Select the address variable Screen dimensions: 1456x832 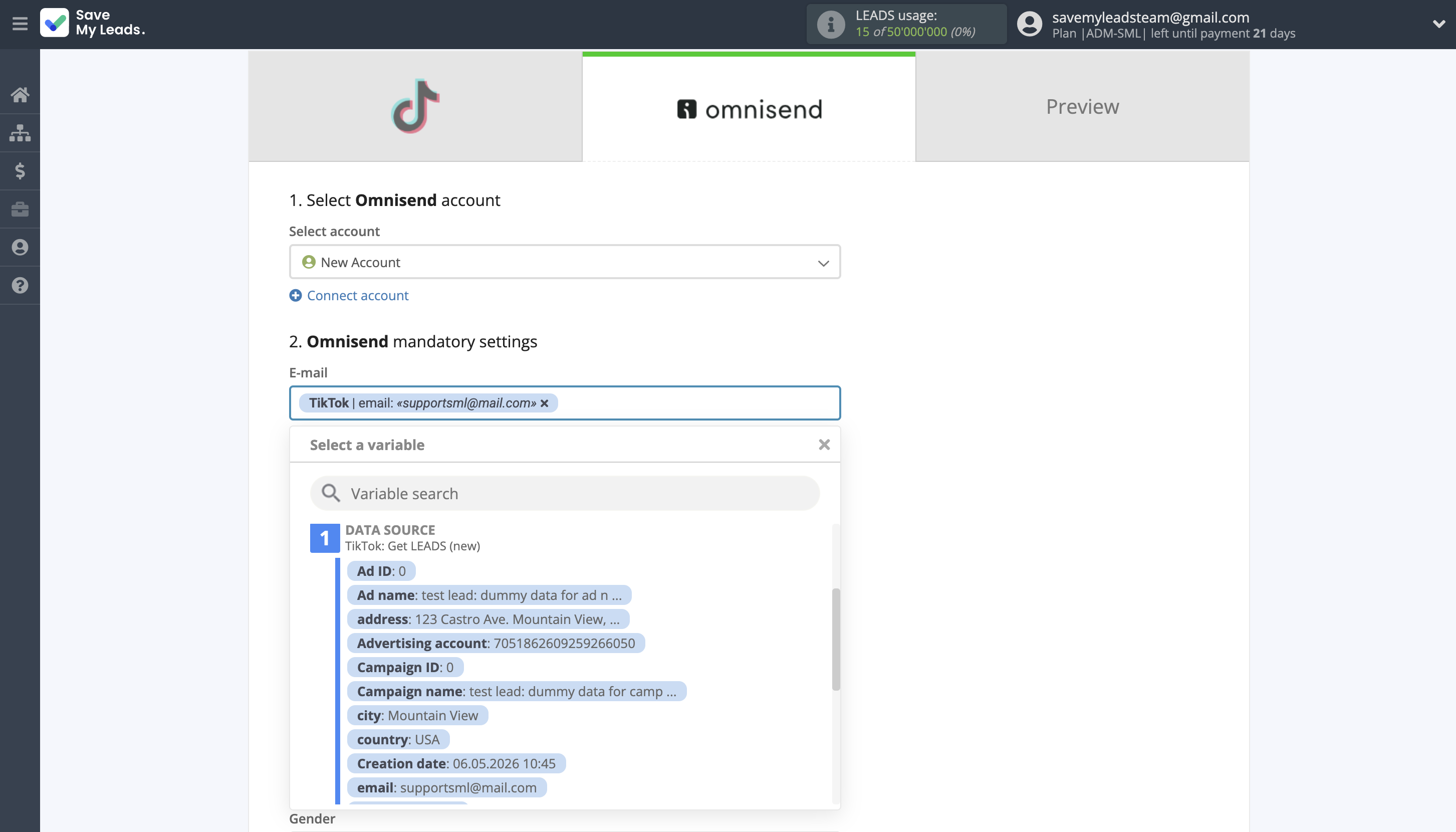coord(488,619)
